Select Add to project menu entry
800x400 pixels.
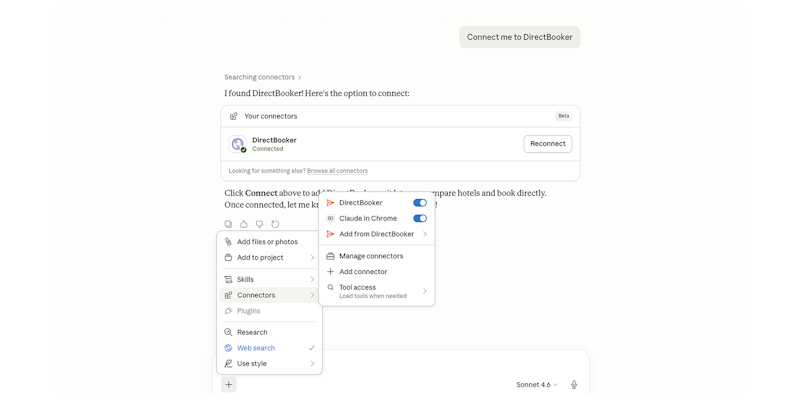tap(269, 258)
